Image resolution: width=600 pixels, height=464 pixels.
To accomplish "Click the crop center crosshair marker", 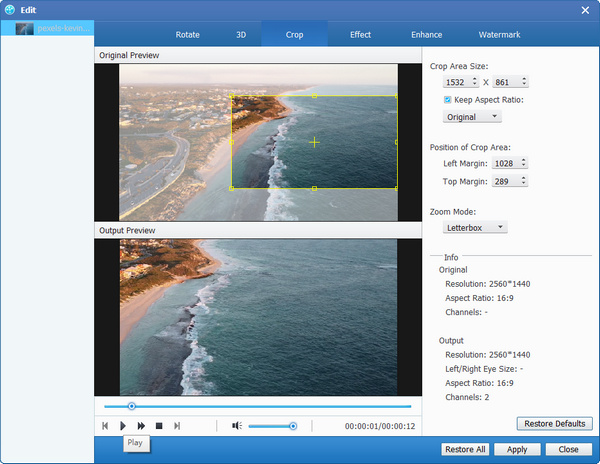I will pos(314,143).
